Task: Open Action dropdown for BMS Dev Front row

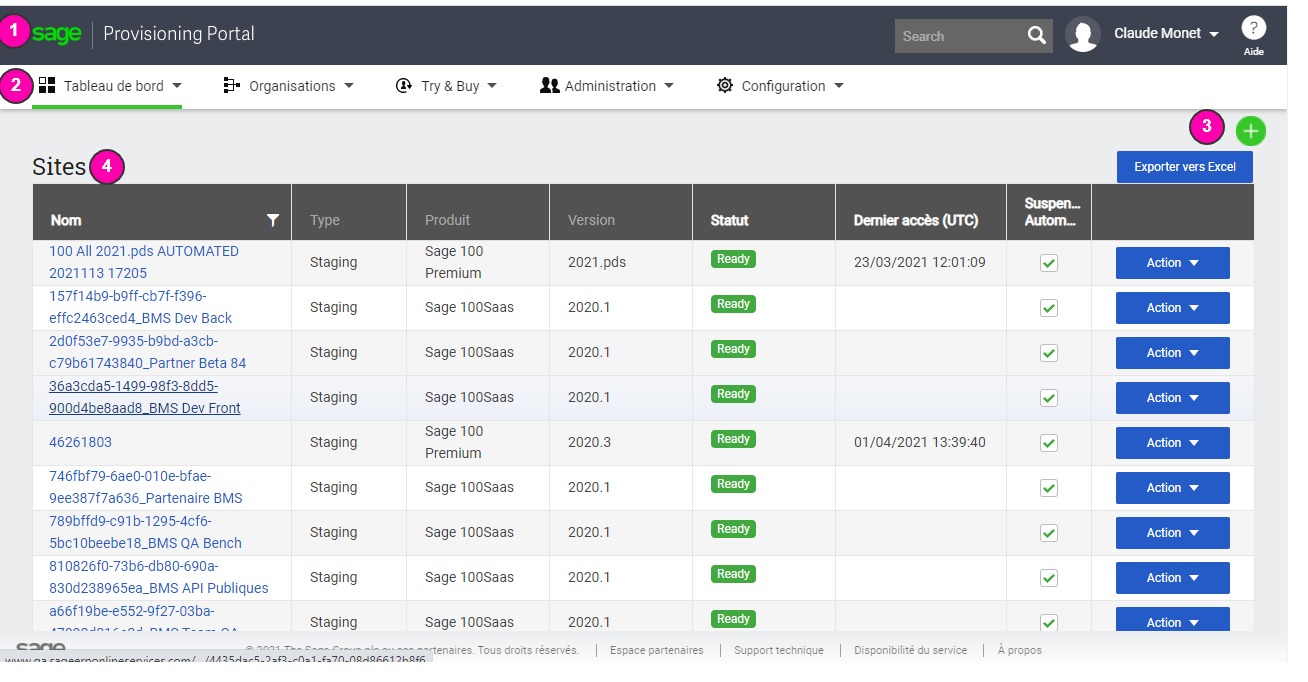Action: click(1172, 398)
